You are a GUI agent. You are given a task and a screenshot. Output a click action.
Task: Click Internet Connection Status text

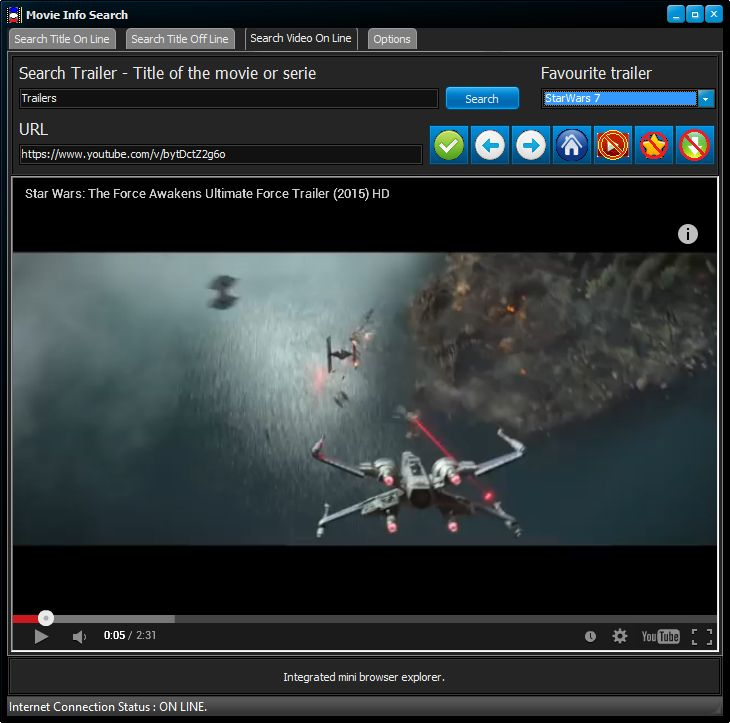pyautogui.click(x=108, y=707)
